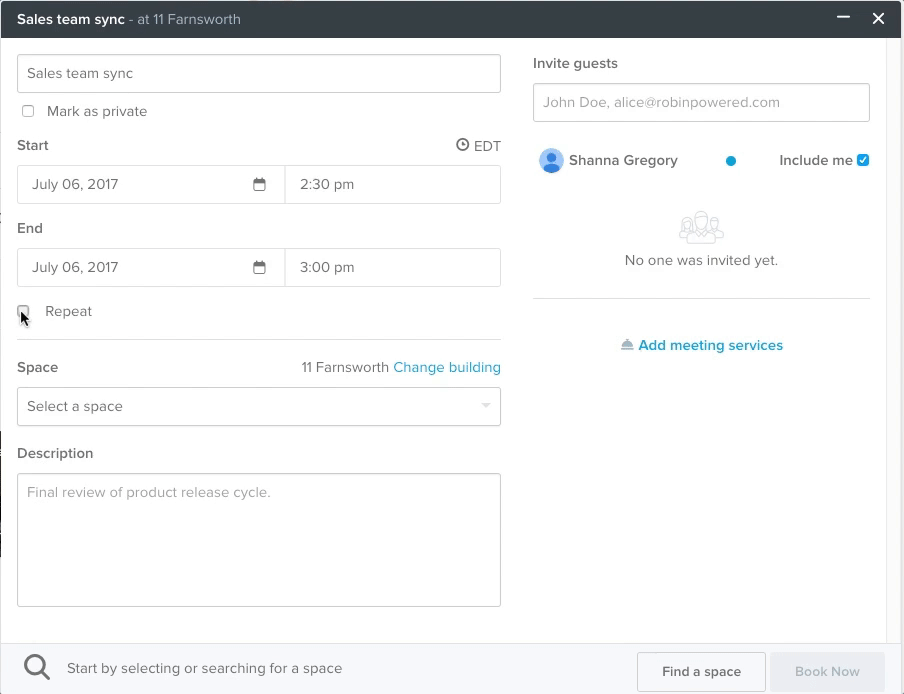Open Add meeting services link
Screen dimensions: 904x694
[710, 345]
